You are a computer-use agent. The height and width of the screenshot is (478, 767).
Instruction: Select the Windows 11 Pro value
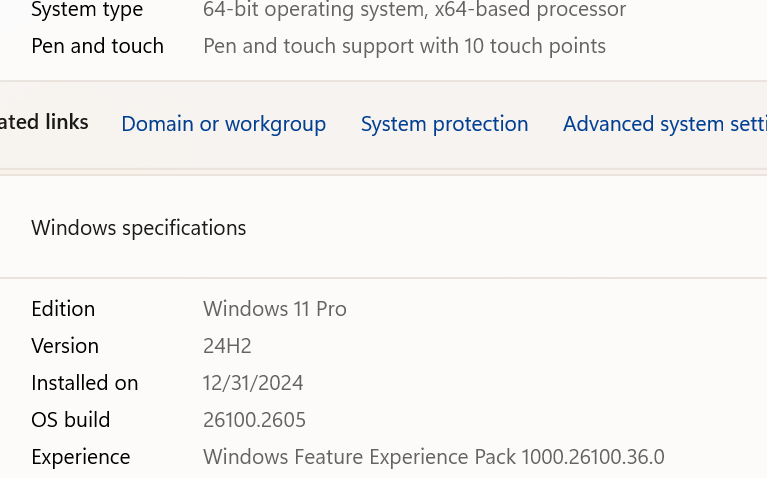275,309
